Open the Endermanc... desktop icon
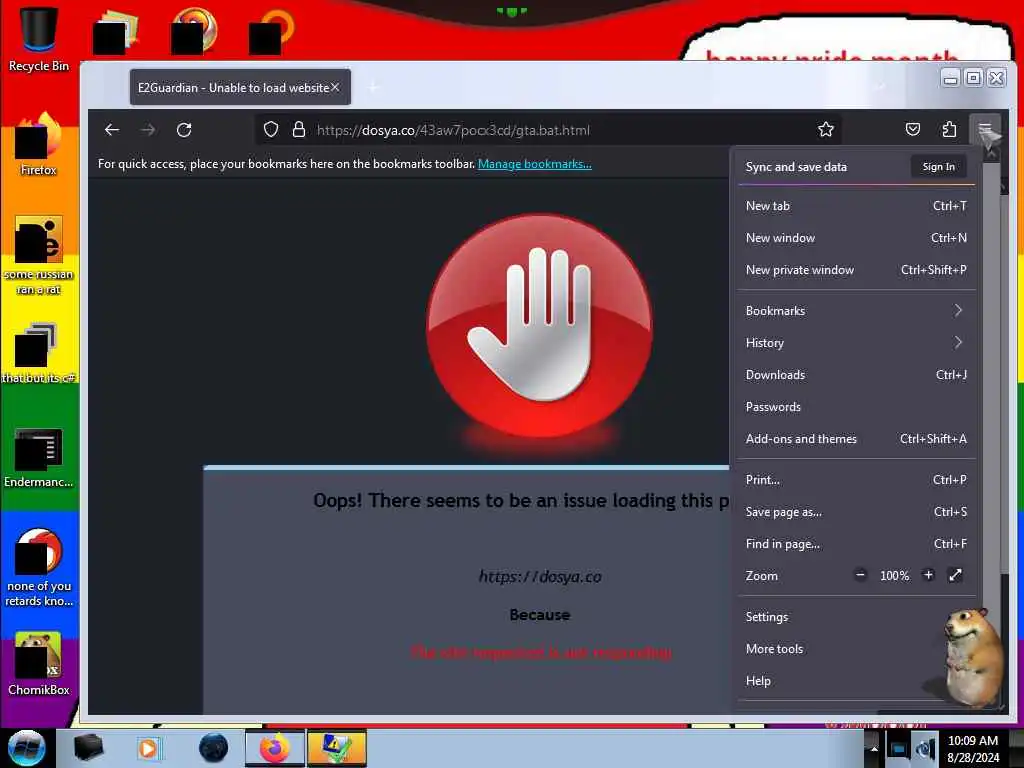Image resolution: width=1024 pixels, height=768 pixels. tap(39, 457)
